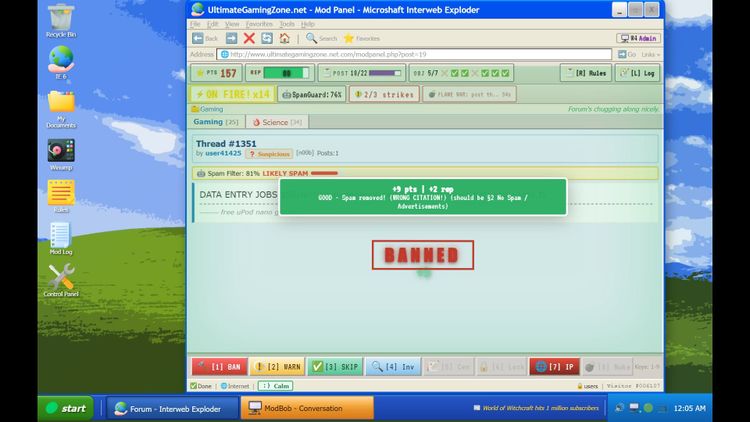Image resolution: width=750 pixels, height=422 pixels.
Task: Click the Go button beside address bar
Action: click(x=627, y=55)
